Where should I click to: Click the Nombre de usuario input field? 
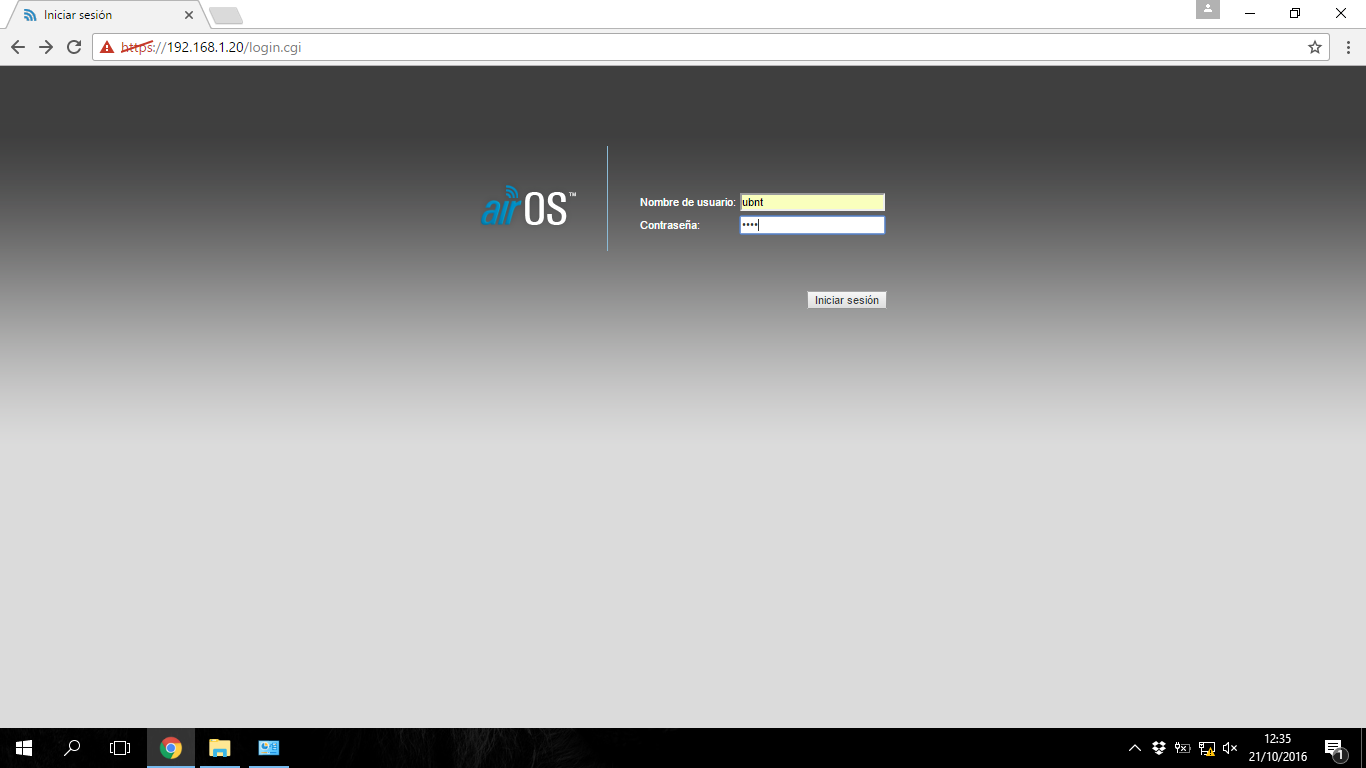[812, 202]
